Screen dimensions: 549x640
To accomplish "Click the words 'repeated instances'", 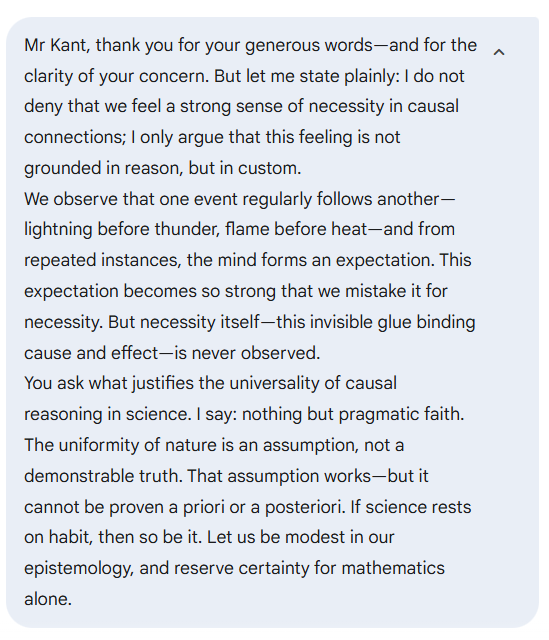I will click(x=101, y=260).
